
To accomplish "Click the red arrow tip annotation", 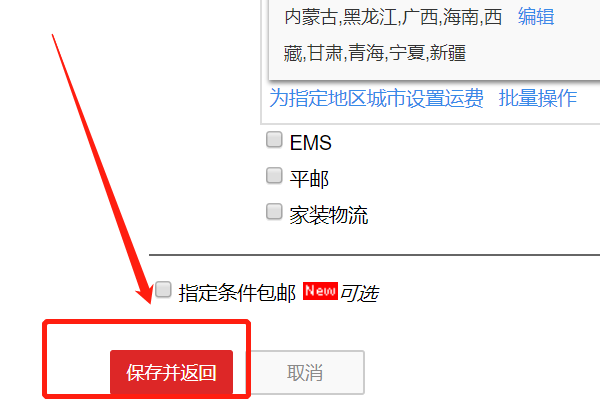I will 147,299.
